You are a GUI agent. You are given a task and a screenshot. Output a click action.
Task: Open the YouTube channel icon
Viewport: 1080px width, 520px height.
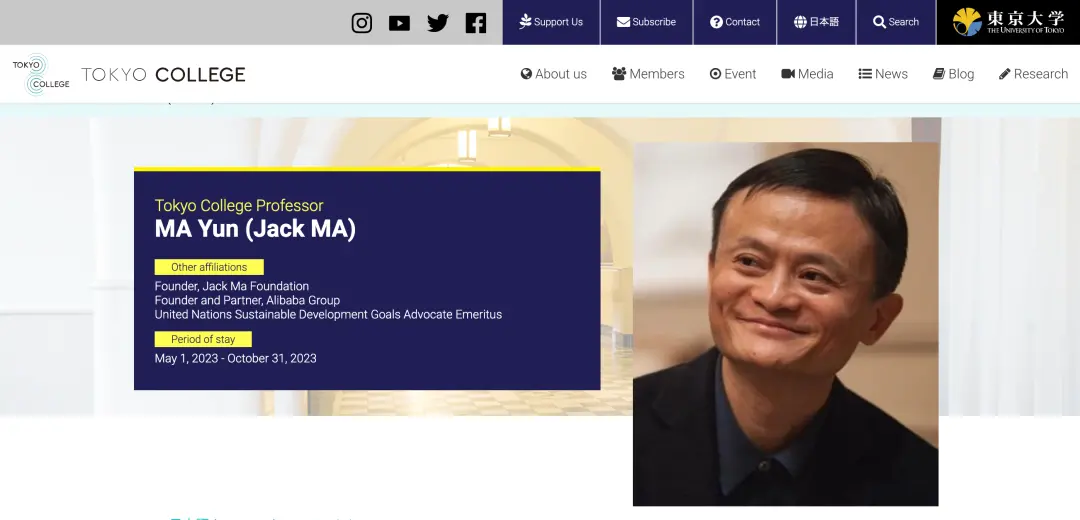tap(399, 23)
